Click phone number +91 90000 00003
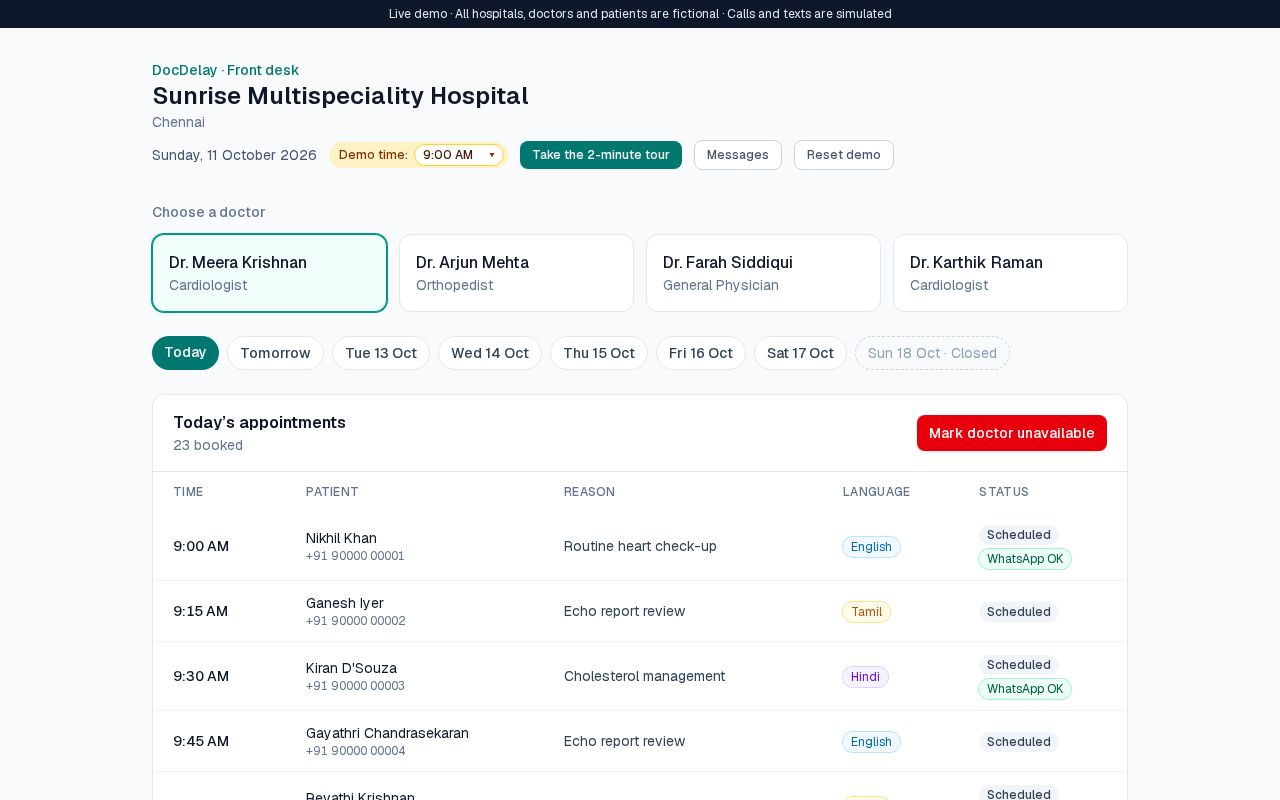Screen dimensions: 1280x800 click(355, 686)
